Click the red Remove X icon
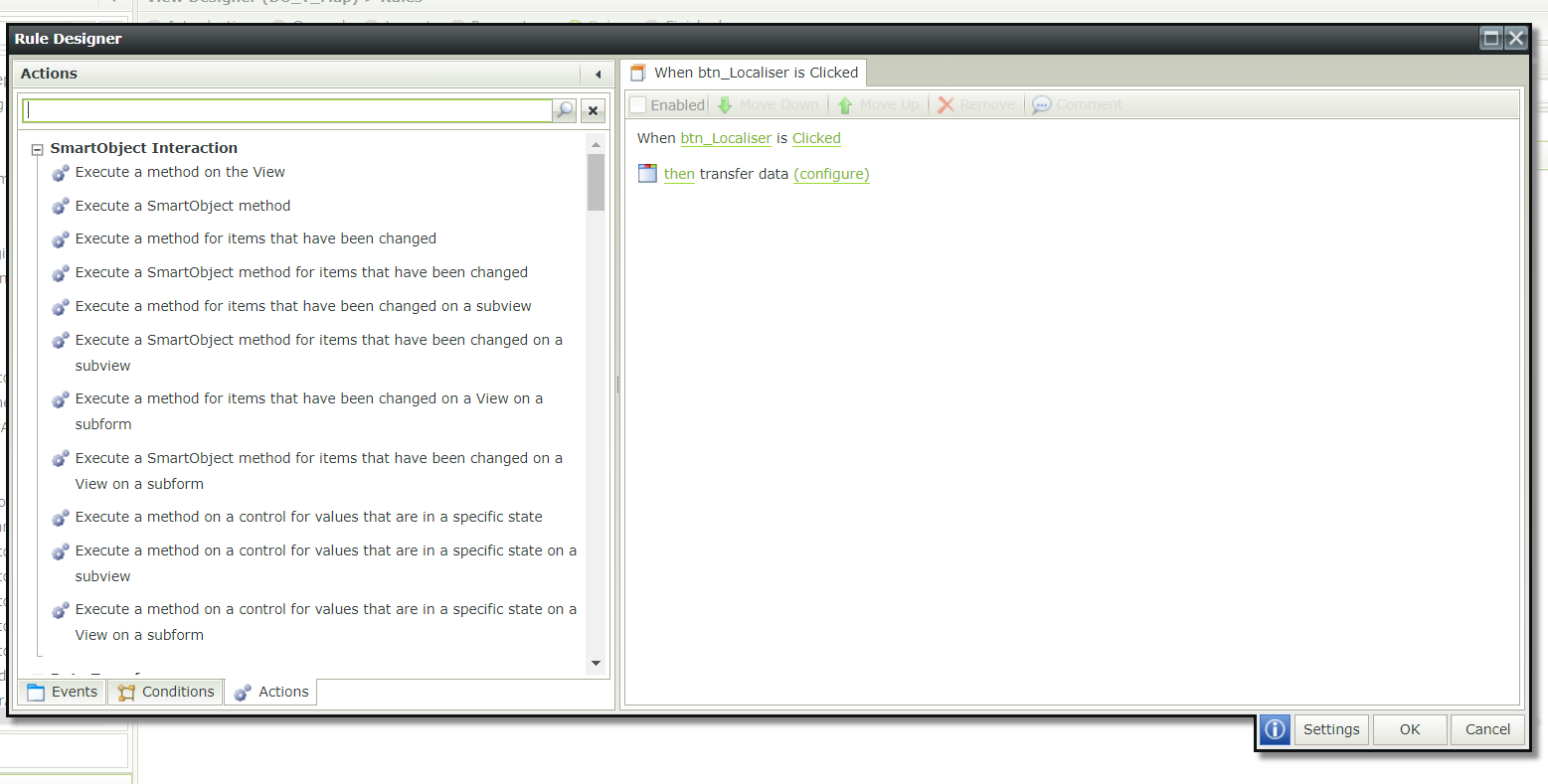The width and height of the screenshot is (1548, 784). click(946, 105)
